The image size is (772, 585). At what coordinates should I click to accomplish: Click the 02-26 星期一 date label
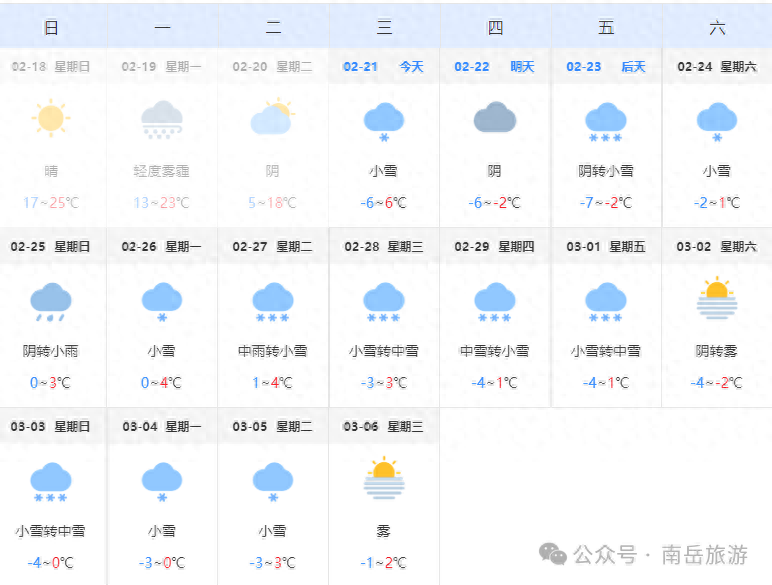(x=161, y=246)
